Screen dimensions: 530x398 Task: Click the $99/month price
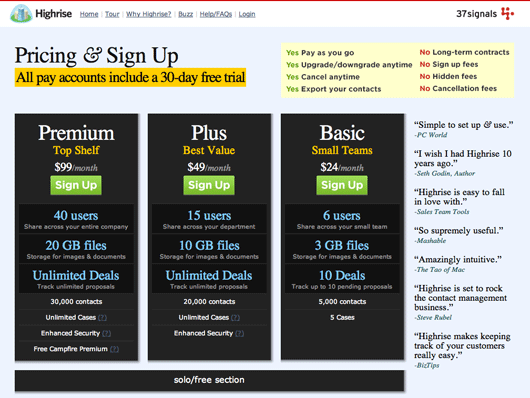pyautogui.click(x=76, y=167)
